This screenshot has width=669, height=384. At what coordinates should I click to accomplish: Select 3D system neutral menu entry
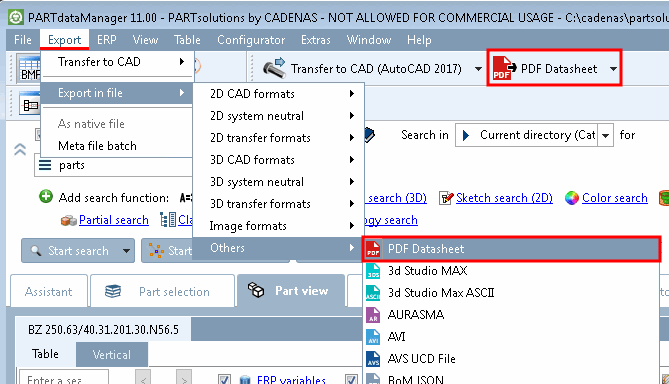(279, 182)
